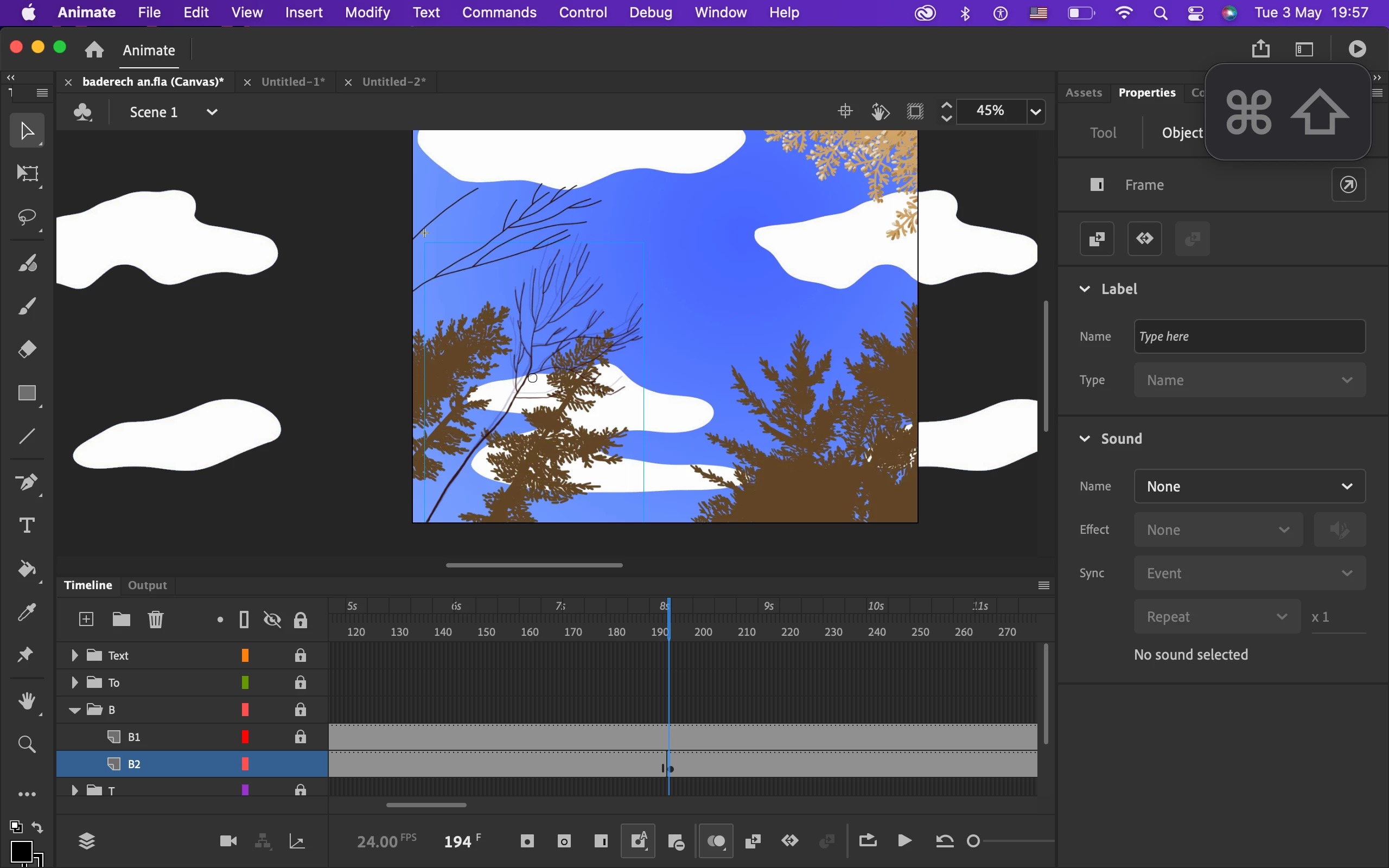Open the Modify menu
Image resolution: width=1389 pixels, height=868 pixels.
tap(367, 12)
